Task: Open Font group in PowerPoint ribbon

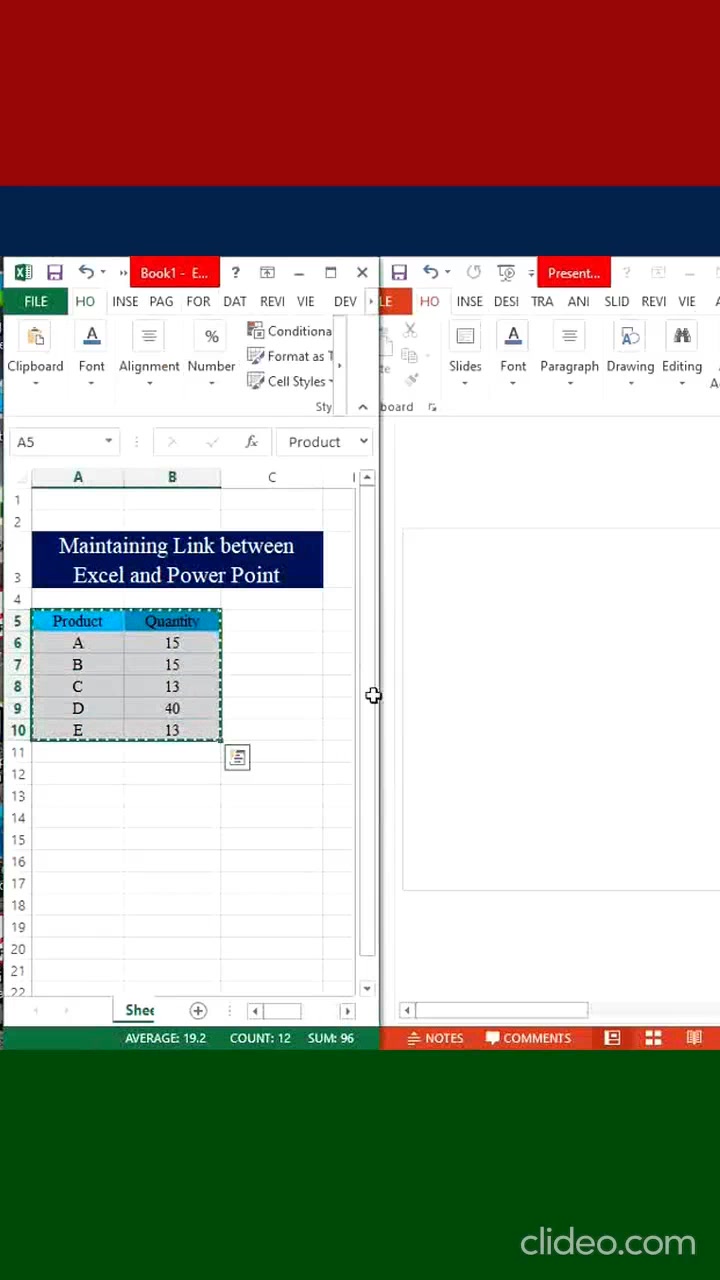Action: click(x=513, y=355)
